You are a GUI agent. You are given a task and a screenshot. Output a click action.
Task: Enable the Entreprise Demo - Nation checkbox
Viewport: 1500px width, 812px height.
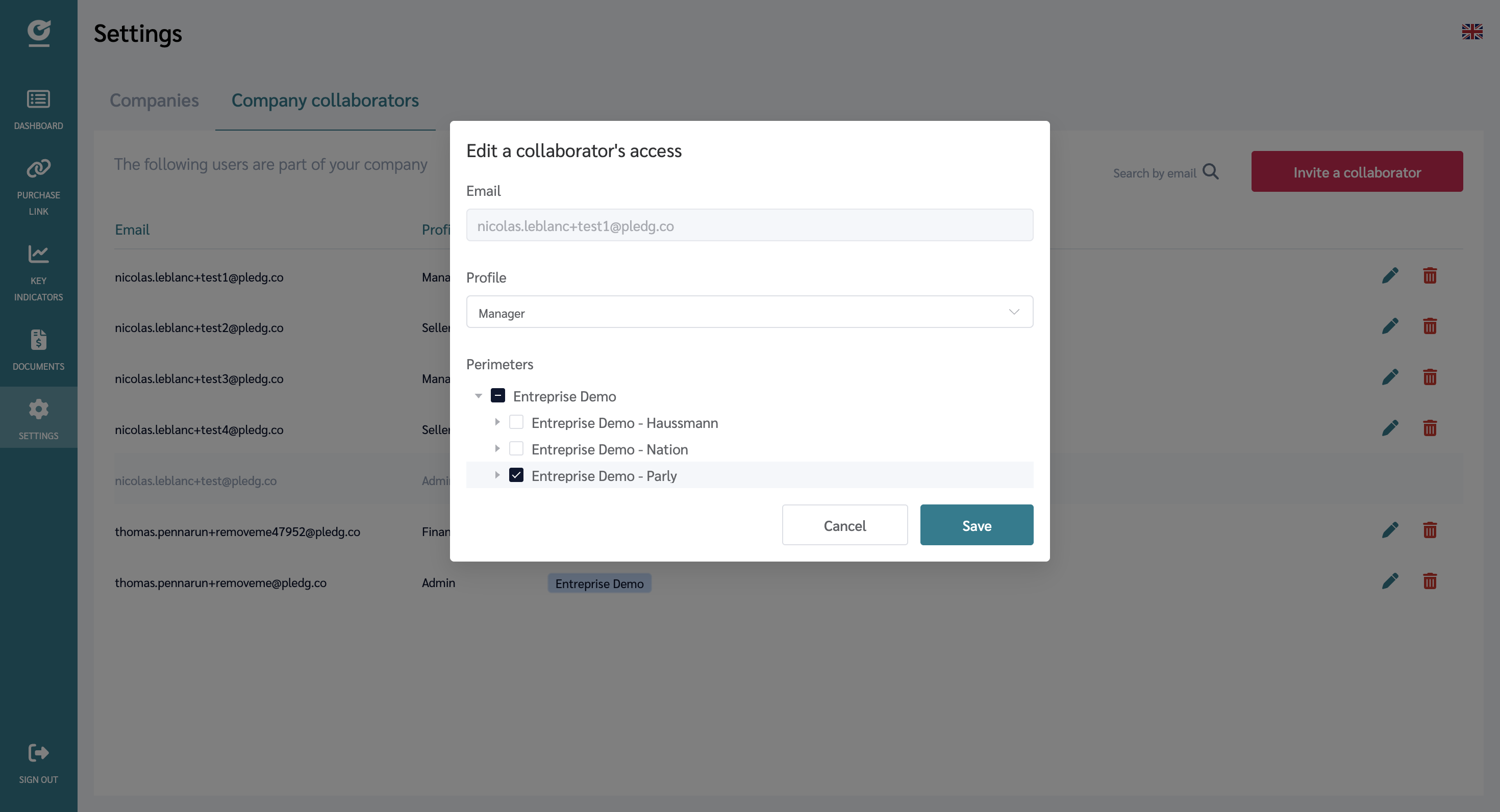(516, 449)
